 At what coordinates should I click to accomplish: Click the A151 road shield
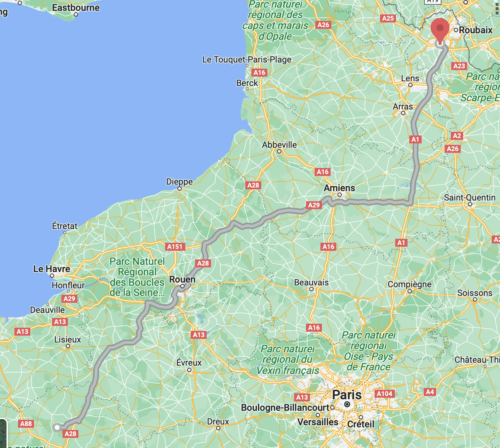[x=175, y=247]
